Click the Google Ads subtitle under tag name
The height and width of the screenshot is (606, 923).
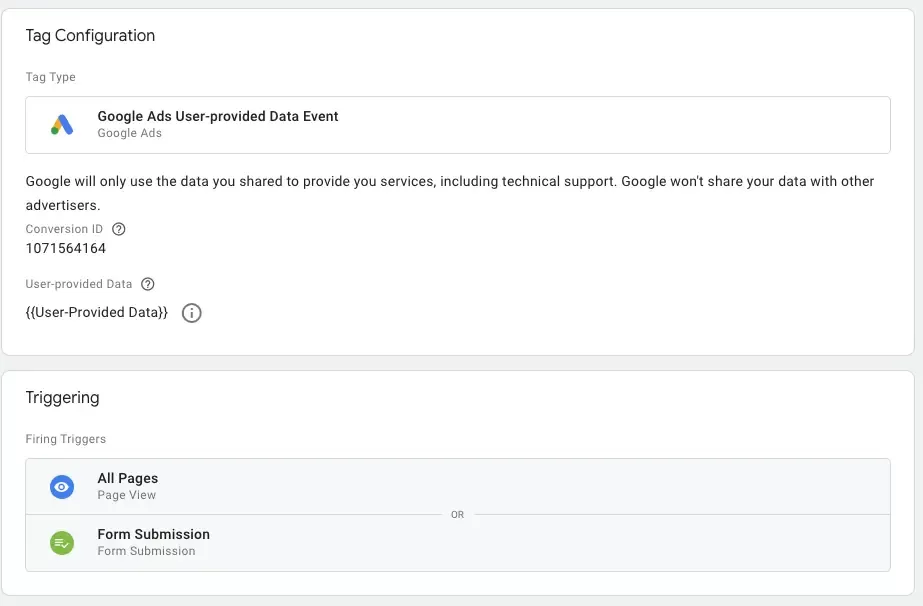click(130, 133)
